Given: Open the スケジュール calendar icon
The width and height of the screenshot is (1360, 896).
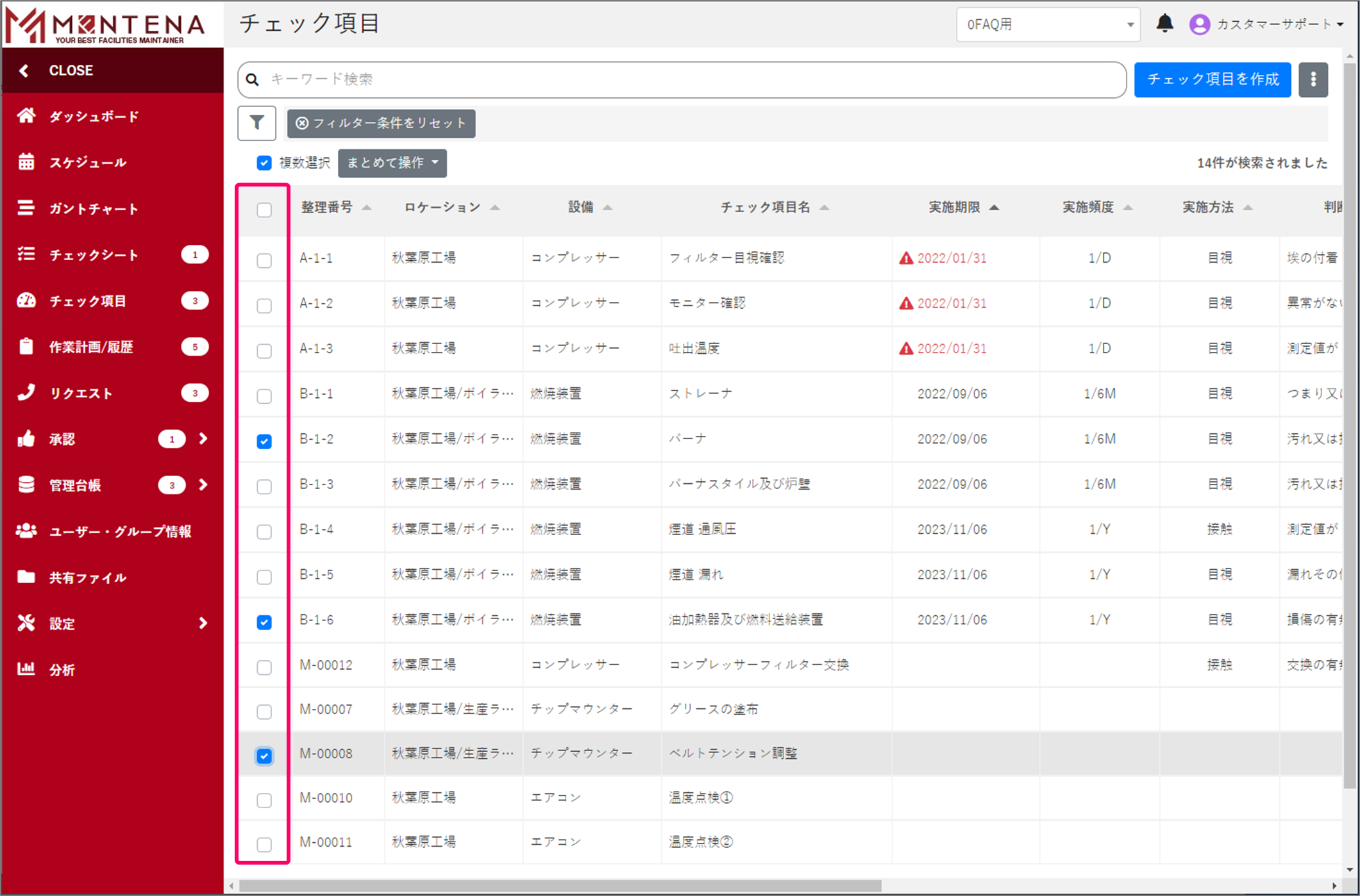Looking at the screenshot, I should point(26,162).
